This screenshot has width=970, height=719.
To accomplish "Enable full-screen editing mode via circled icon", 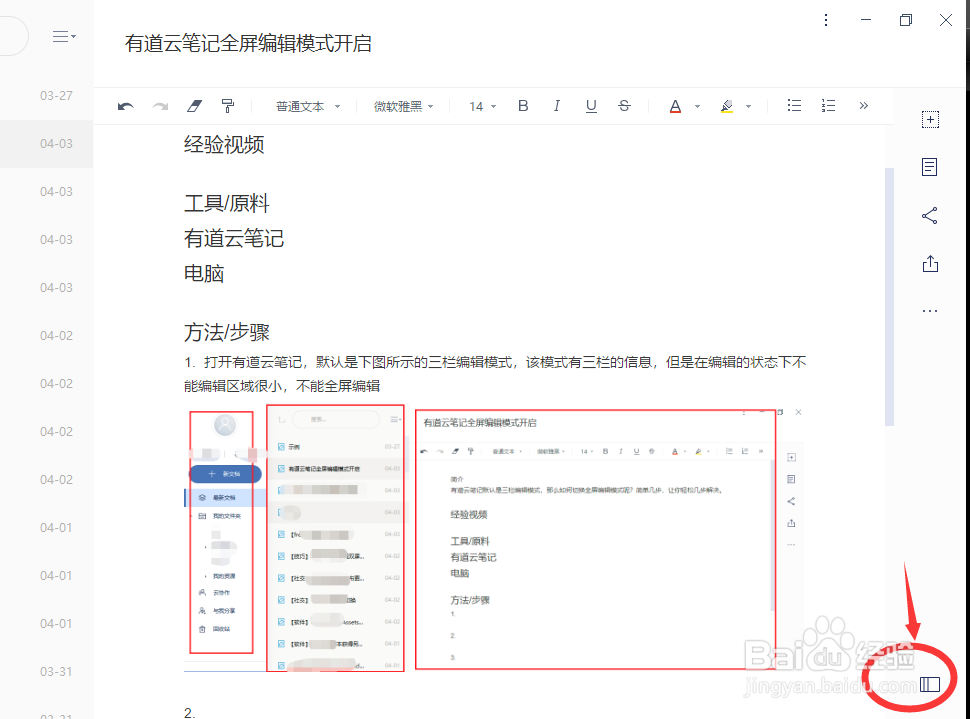I will point(929,684).
